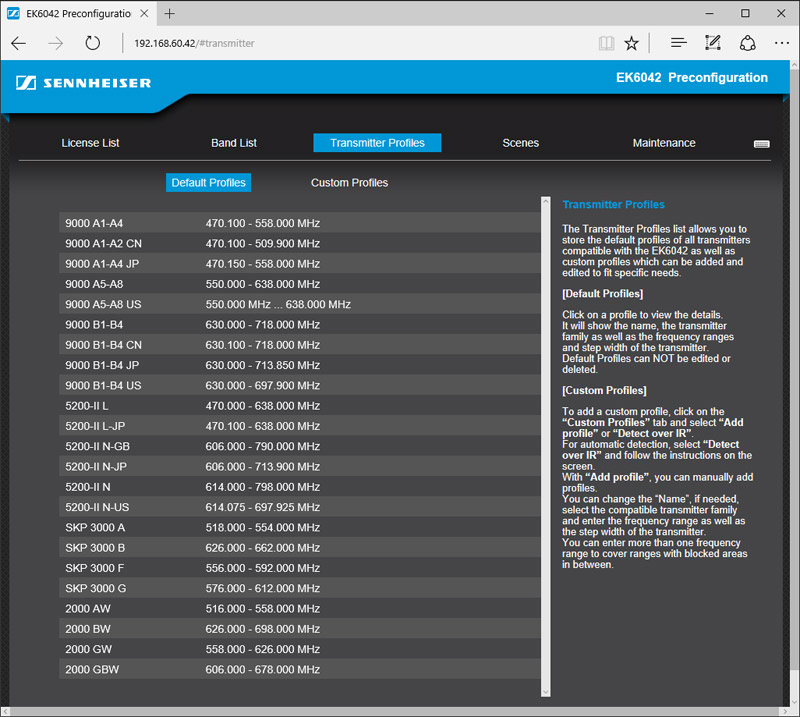Open the Hub panel icon

click(678, 43)
